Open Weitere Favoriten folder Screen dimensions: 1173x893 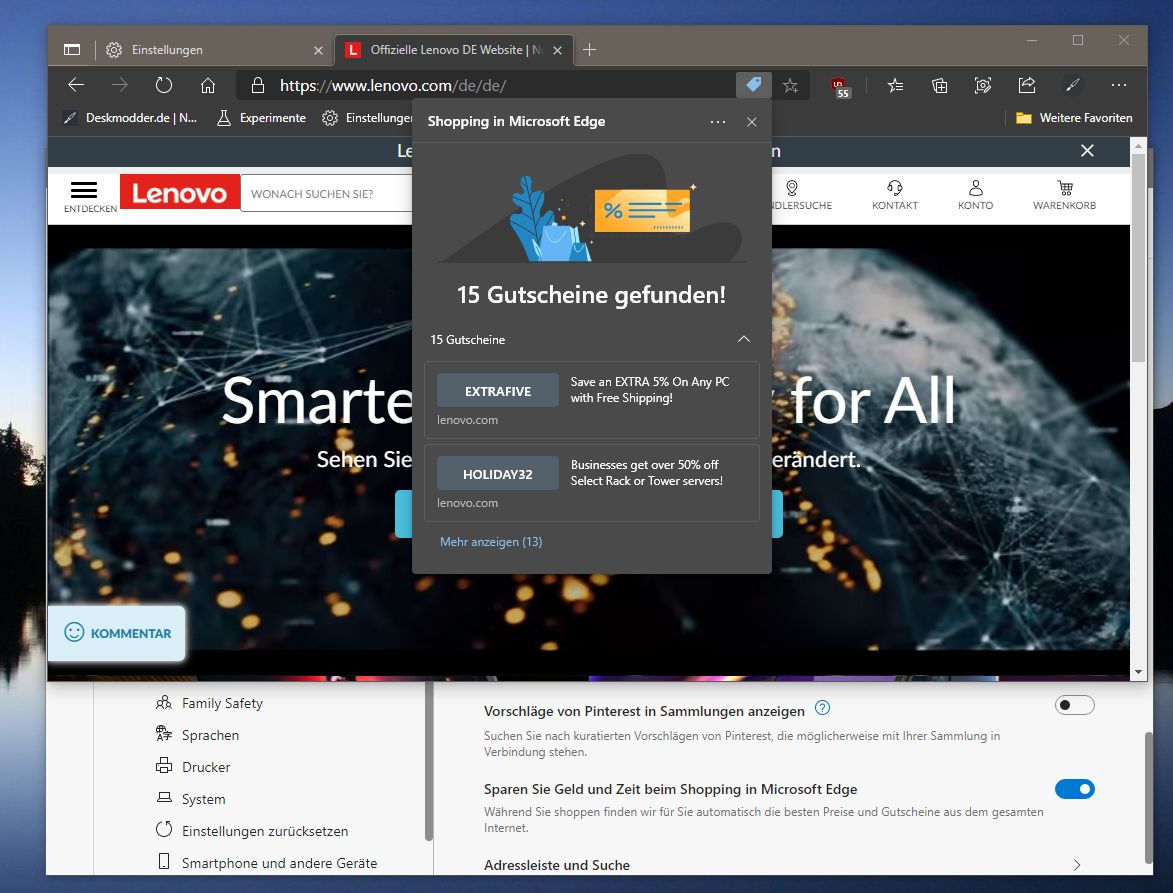pyautogui.click(x=1074, y=117)
